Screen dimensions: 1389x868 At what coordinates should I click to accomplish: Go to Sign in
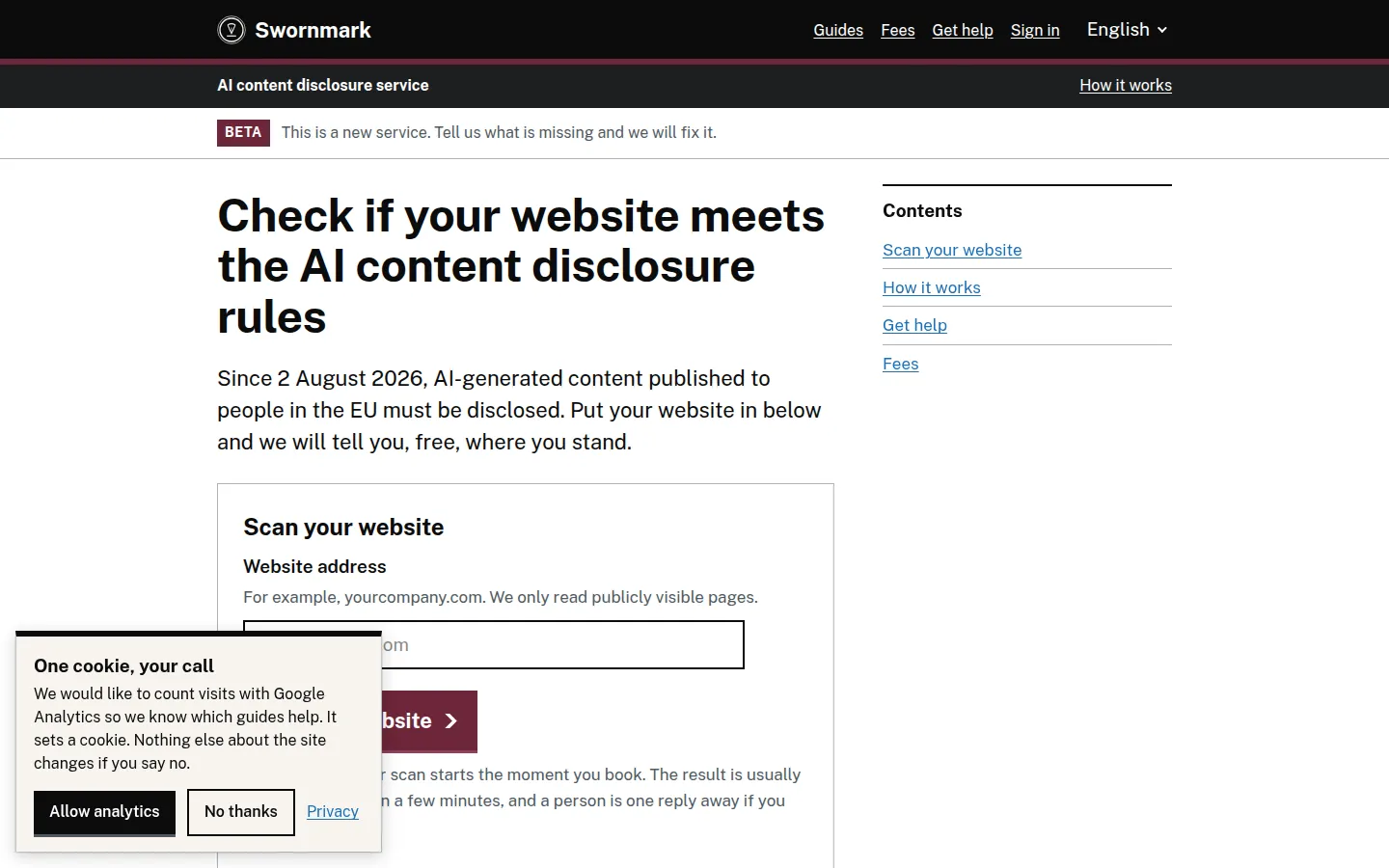(x=1035, y=30)
